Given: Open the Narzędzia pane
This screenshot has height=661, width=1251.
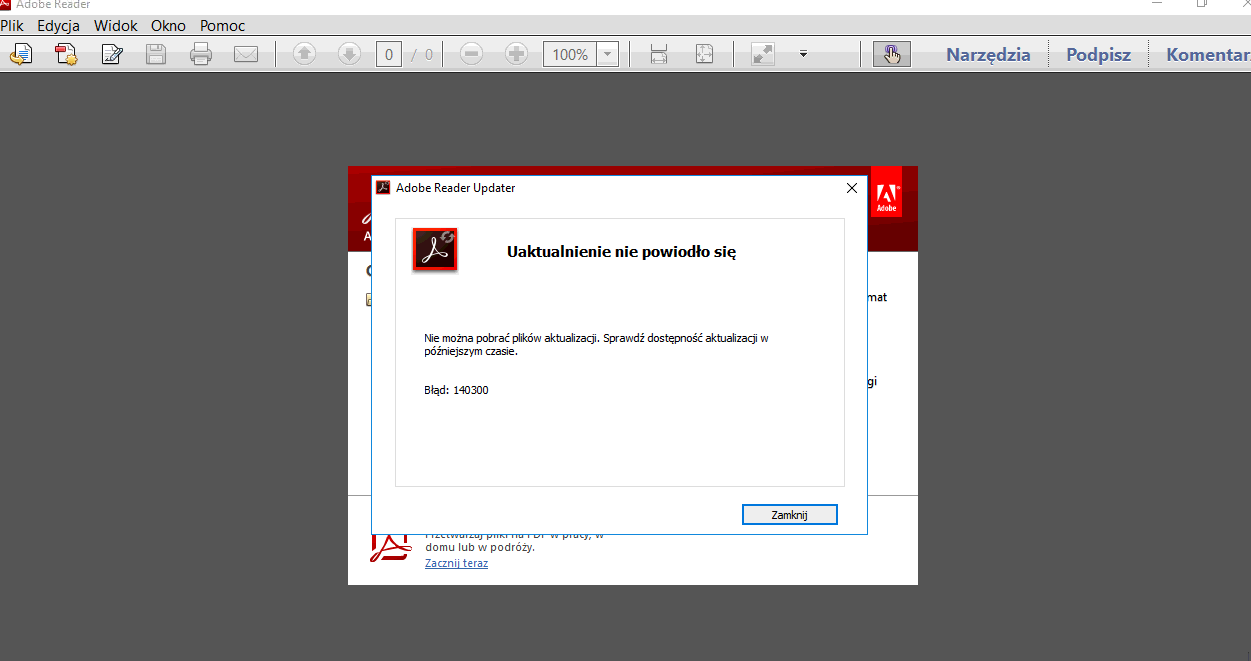Looking at the screenshot, I should pos(988,55).
